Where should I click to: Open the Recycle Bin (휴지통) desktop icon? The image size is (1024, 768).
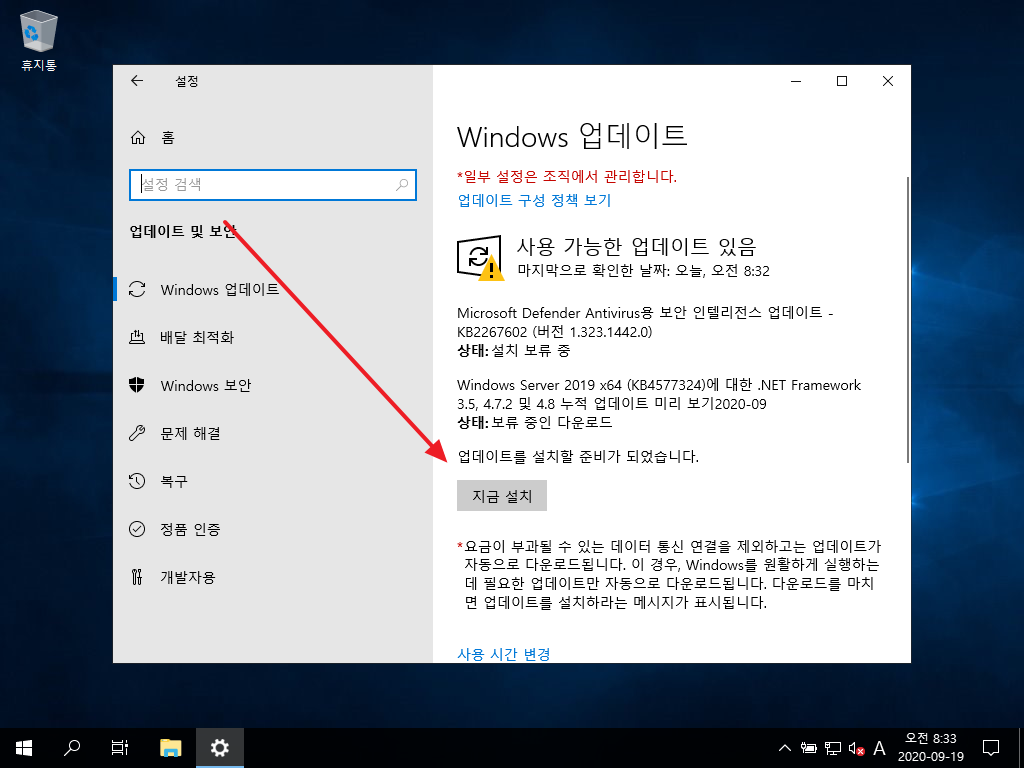(x=39, y=40)
